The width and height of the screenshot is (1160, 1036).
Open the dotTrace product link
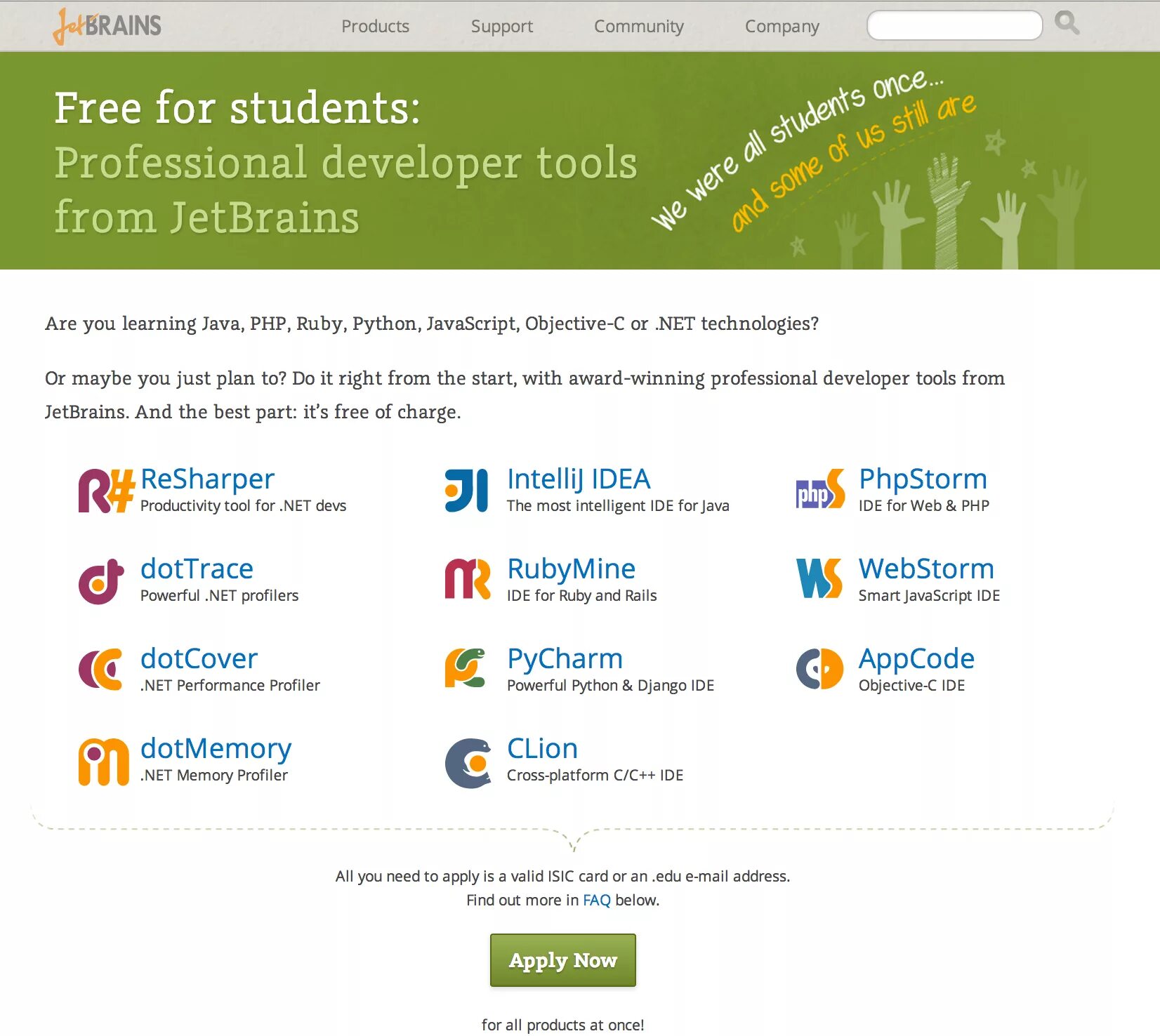point(197,569)
